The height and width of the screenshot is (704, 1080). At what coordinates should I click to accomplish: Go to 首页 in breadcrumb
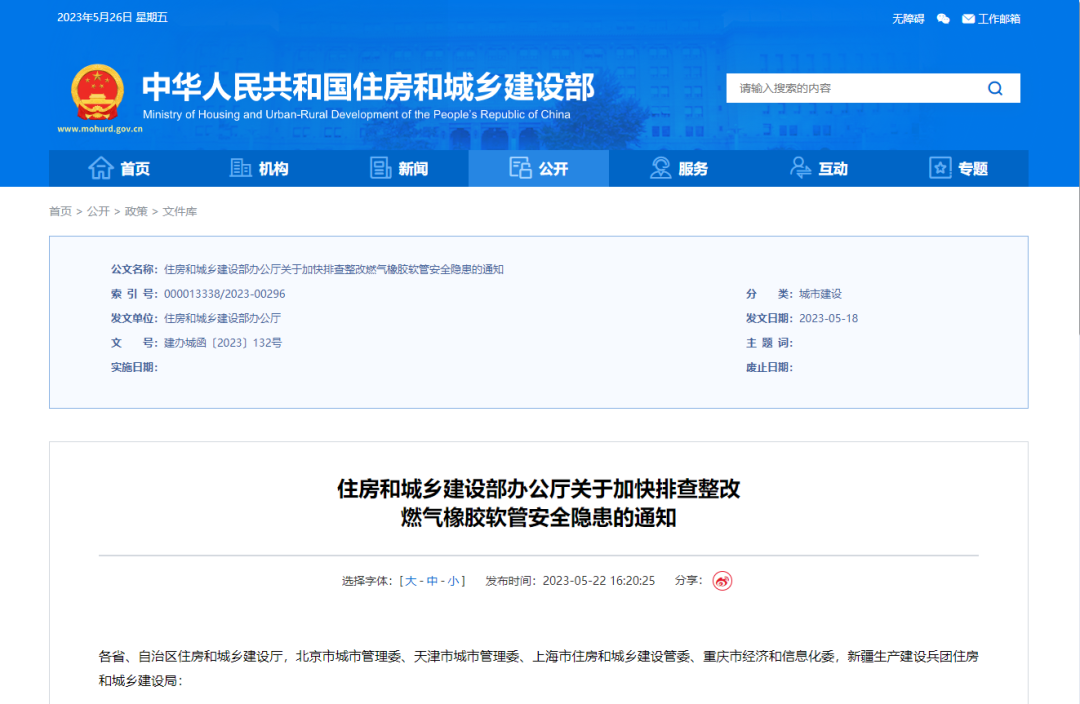pos(60,211)
